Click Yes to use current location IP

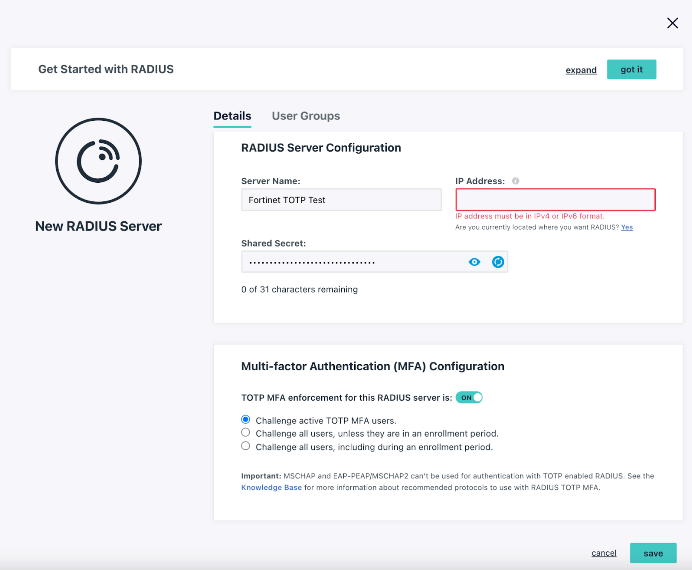627,227
